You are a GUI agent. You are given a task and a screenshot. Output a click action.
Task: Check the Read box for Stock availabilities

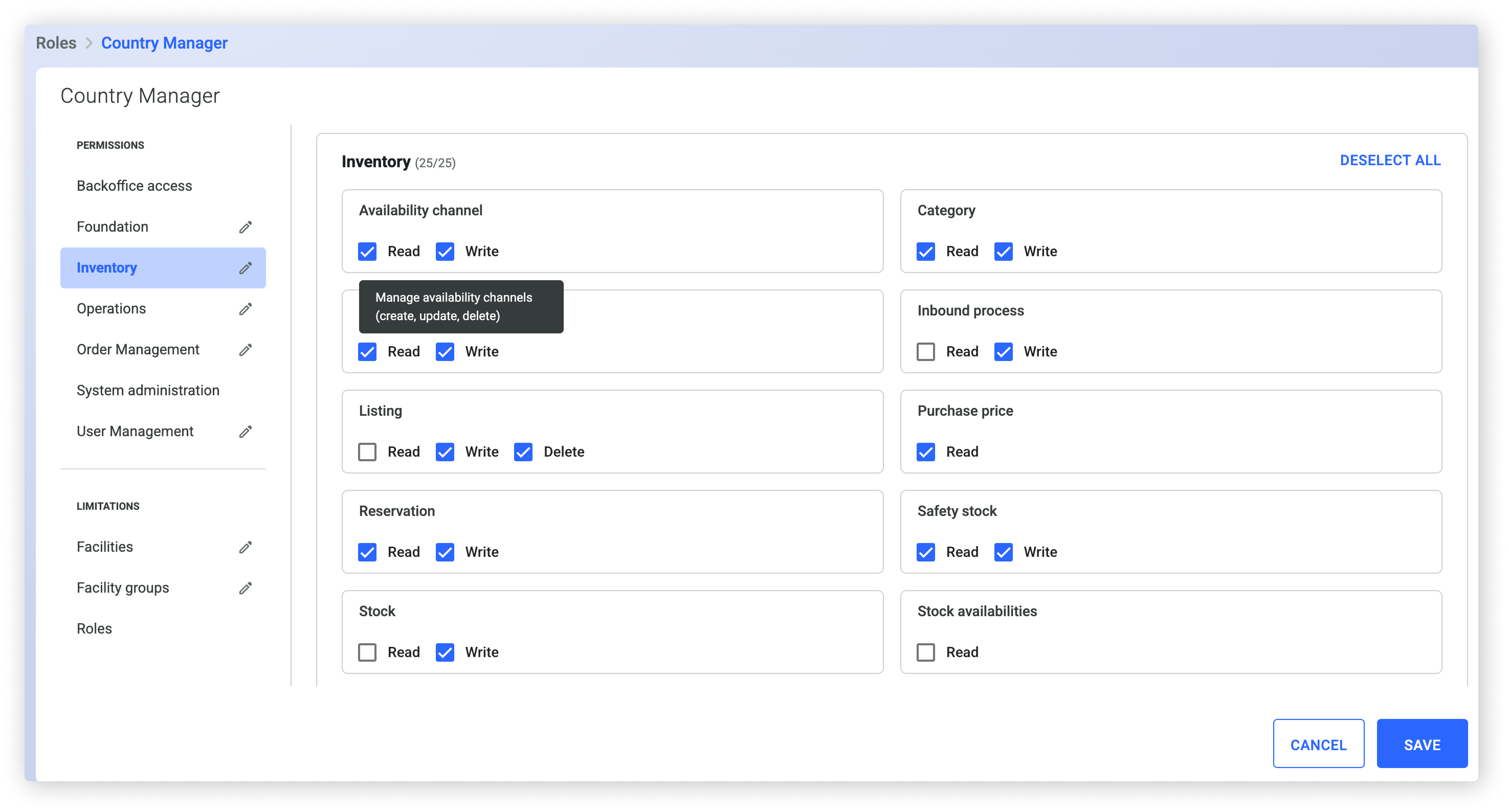(925, 652)
